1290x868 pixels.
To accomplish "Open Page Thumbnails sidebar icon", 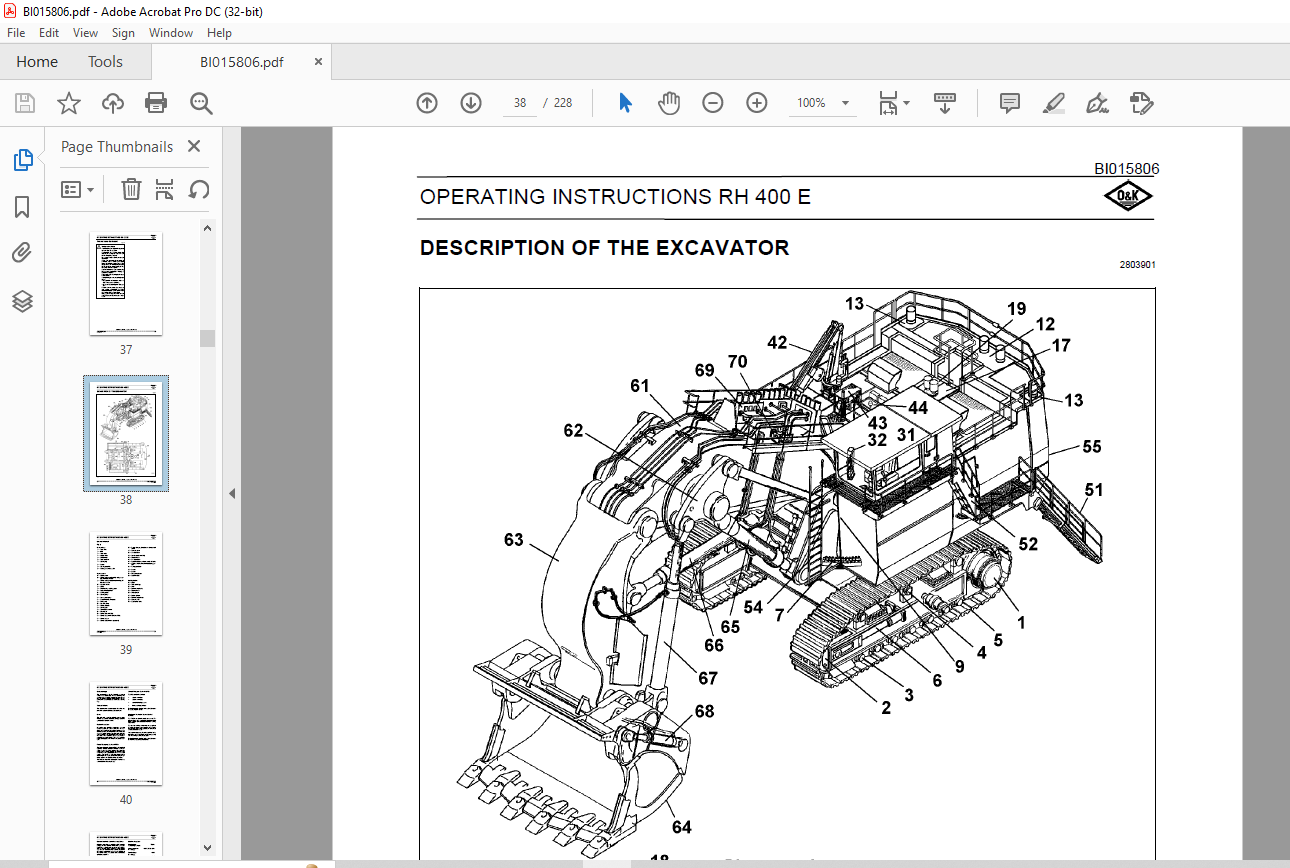I will point(22,159).
